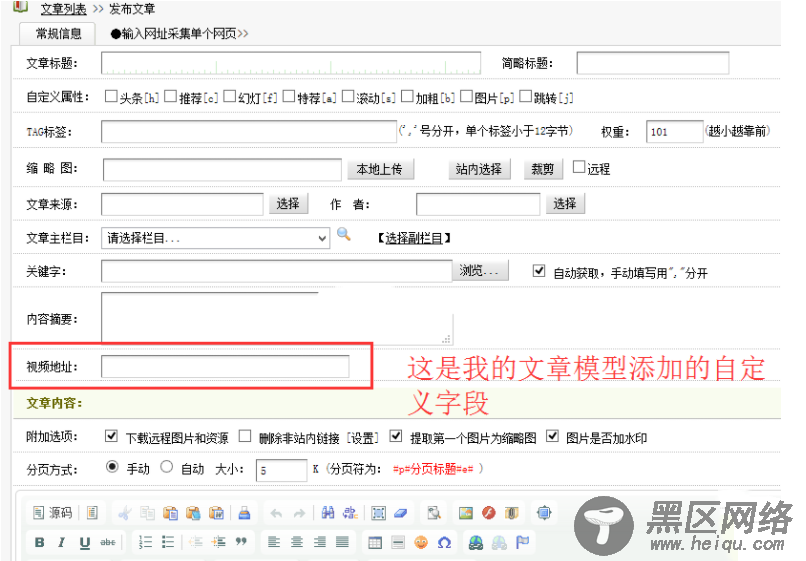The height and width of the screenshot is (561, 806).
Task: Insert a horizontal line
Action: coord(398,542)
